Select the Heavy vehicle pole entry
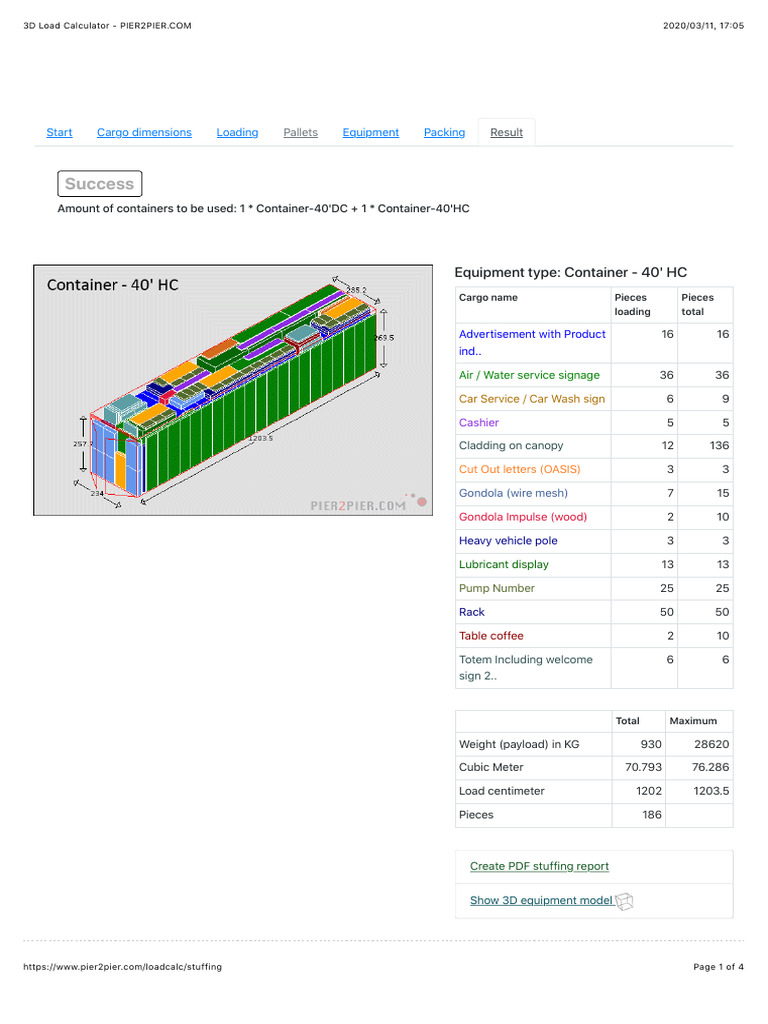The width and height of the screenshot is (768, 1024). coord(508,541)
